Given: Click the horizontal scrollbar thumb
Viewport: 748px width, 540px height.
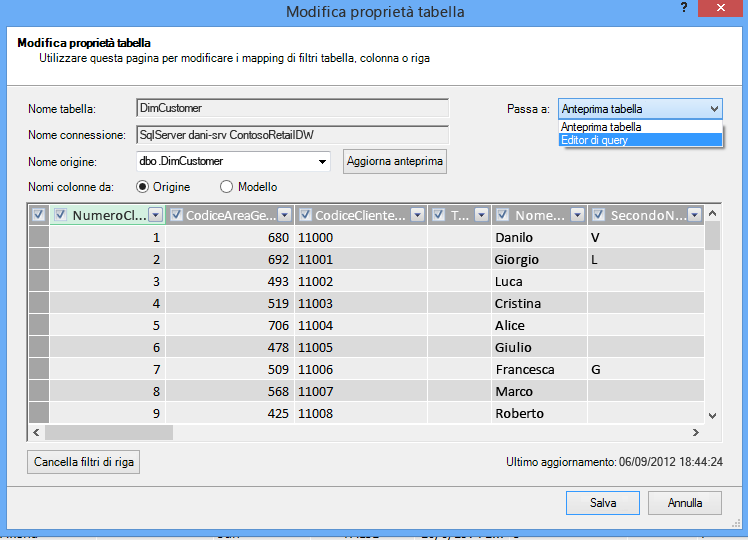Looking at the screenshot, I should click(109, 432).
